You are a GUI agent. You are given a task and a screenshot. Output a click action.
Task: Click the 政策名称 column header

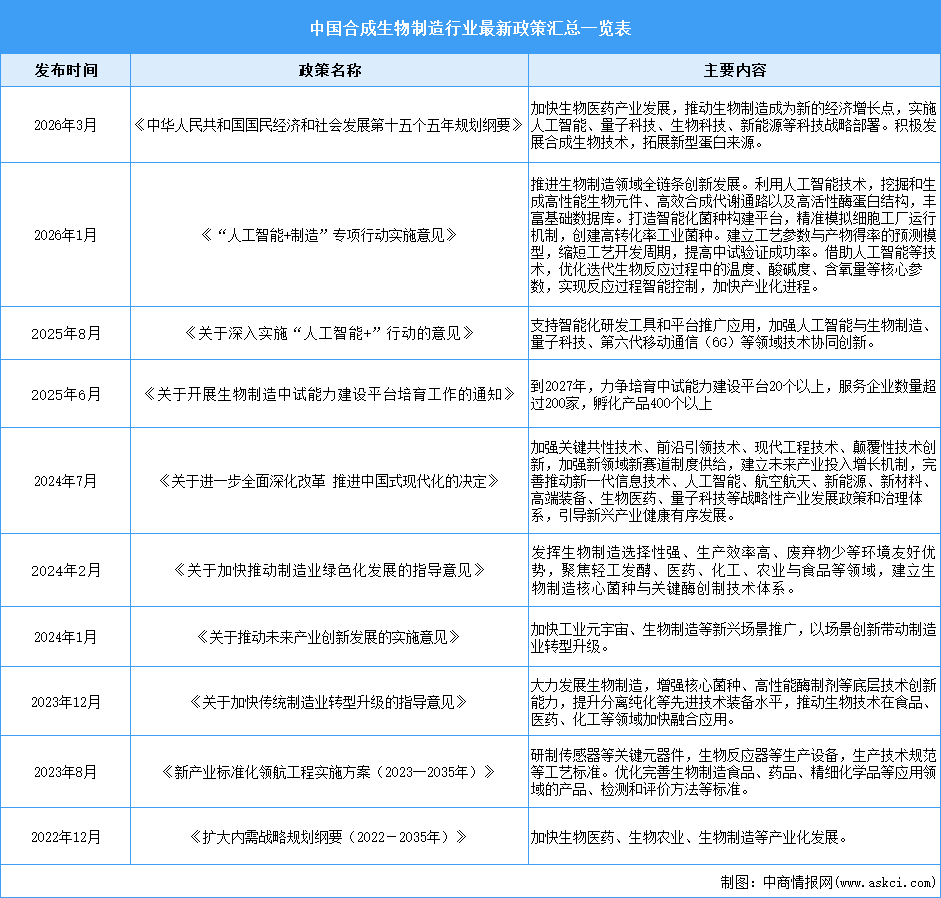click(x=329, y=70)
